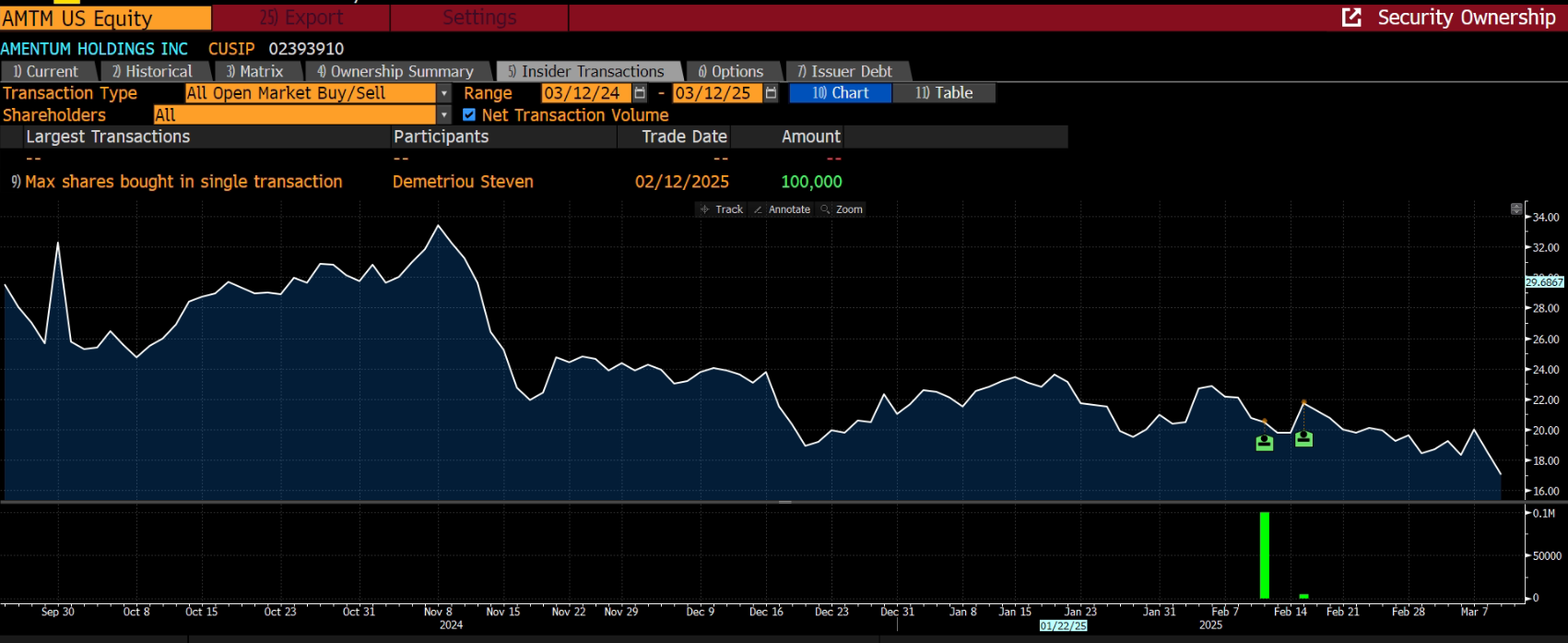Click the Track crosshair tool
This screenshot has width=1568, height=643.
coord(721,209)
